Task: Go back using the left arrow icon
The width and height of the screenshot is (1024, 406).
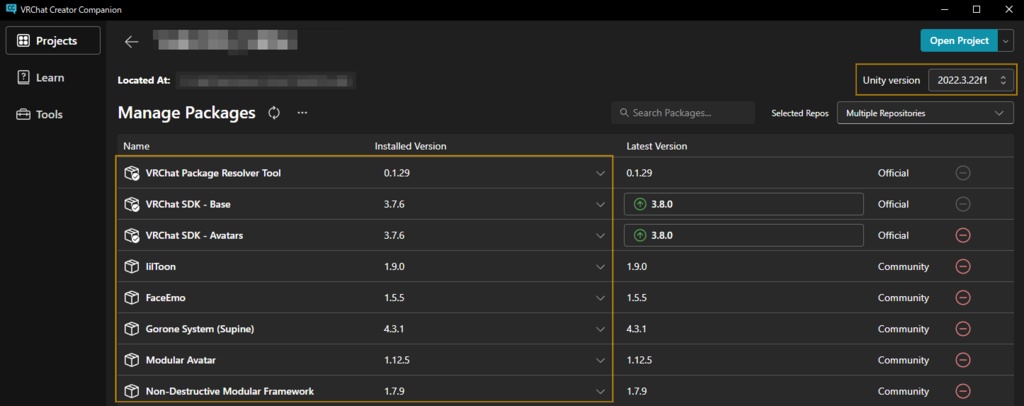Action: point(131,42)
